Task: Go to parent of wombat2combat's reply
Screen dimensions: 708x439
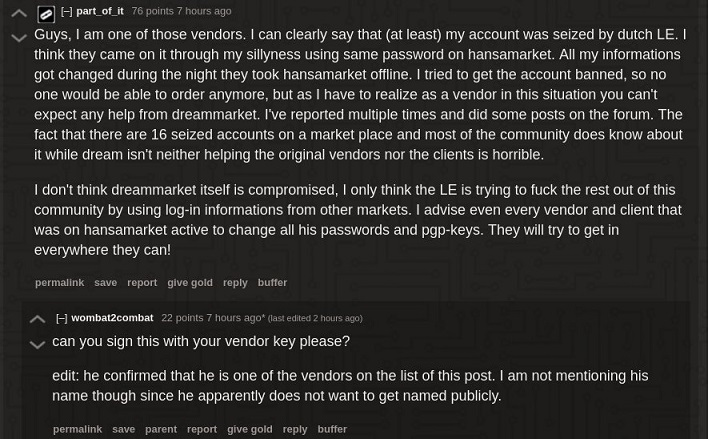Action: pos(160,429)
